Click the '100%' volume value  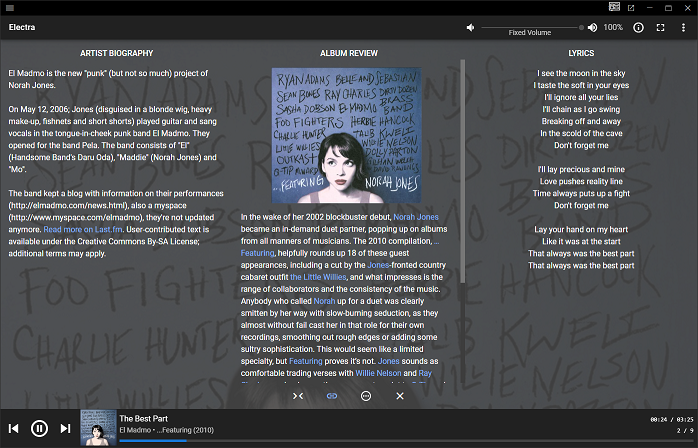[613, 28]
